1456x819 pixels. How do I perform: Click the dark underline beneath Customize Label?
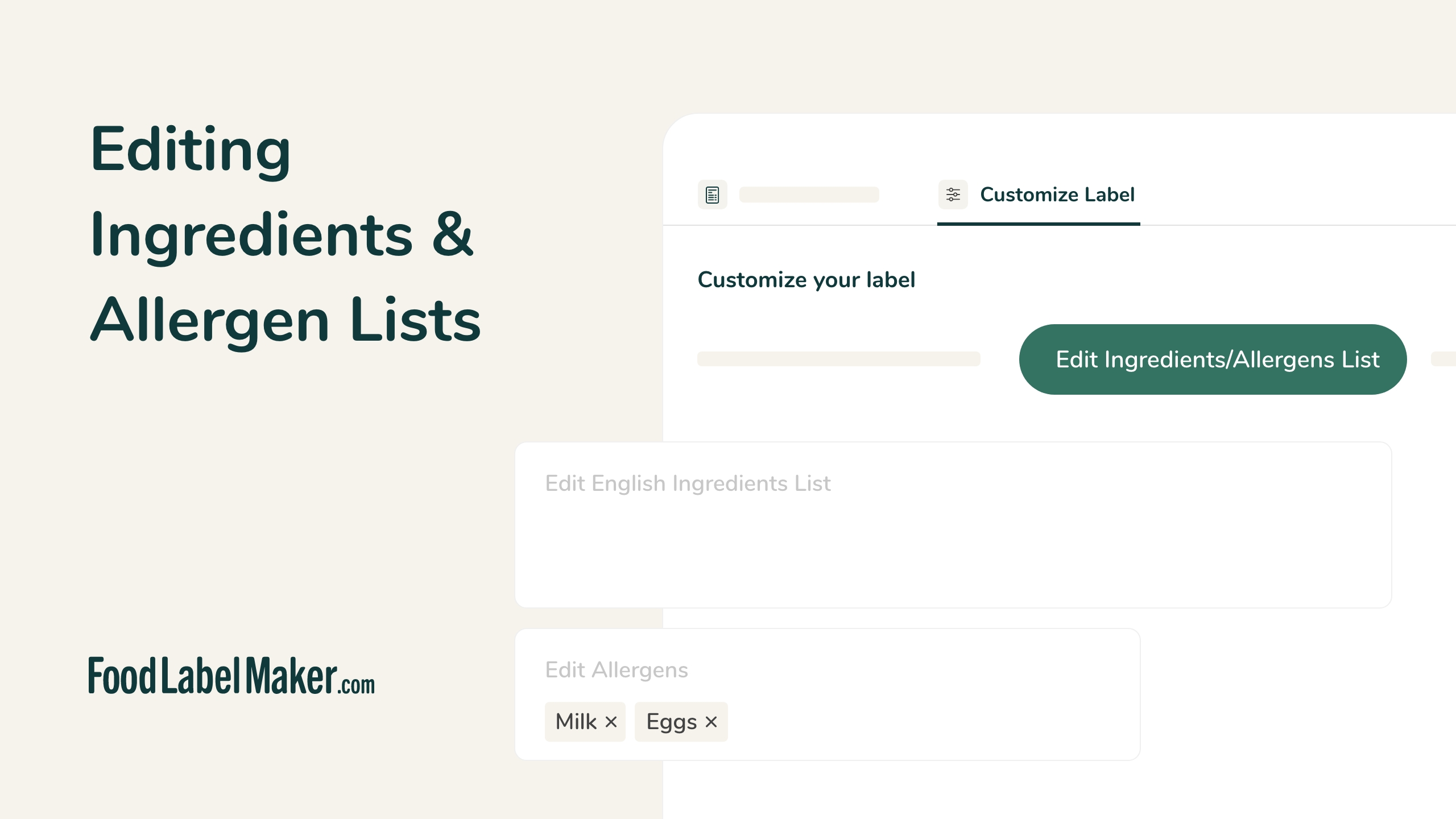pyautogui.click(x=1039, y=224)
